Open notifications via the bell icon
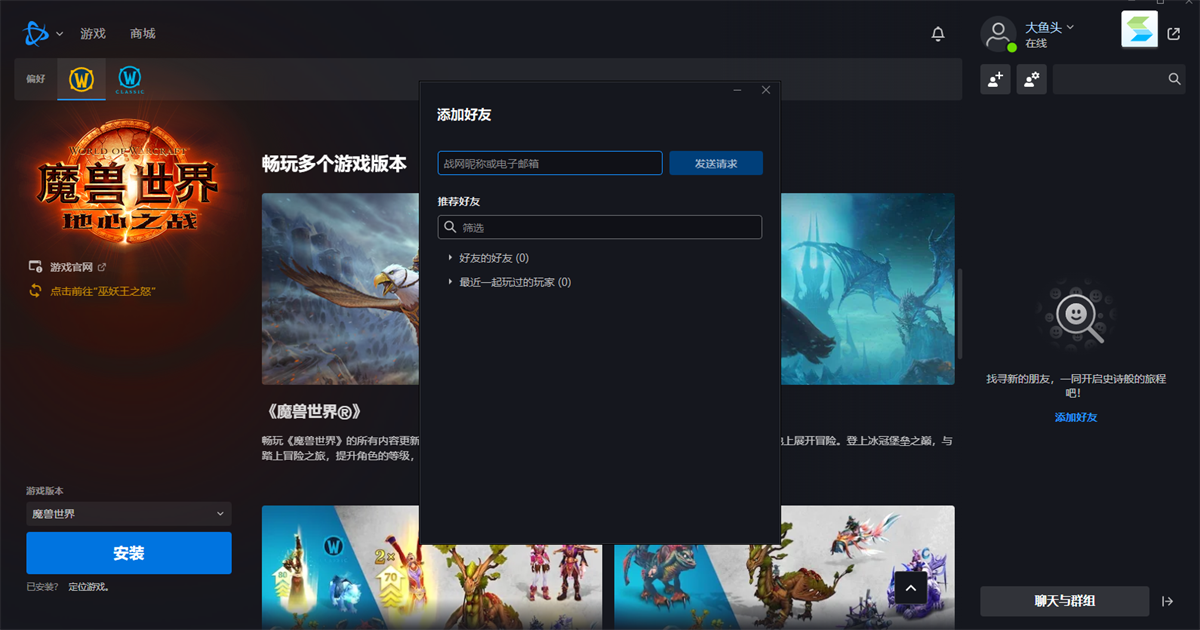1200x630 pixels. [937, 33]
